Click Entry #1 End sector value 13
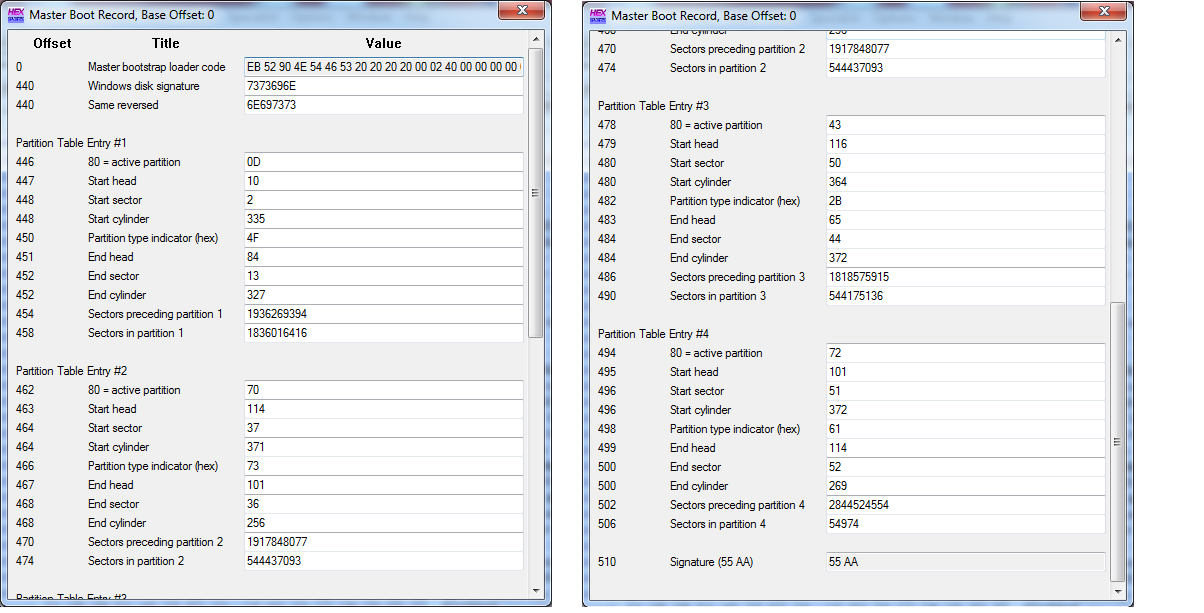Image resolution: width=1204 pixels, height=613 pixels. 383,276
